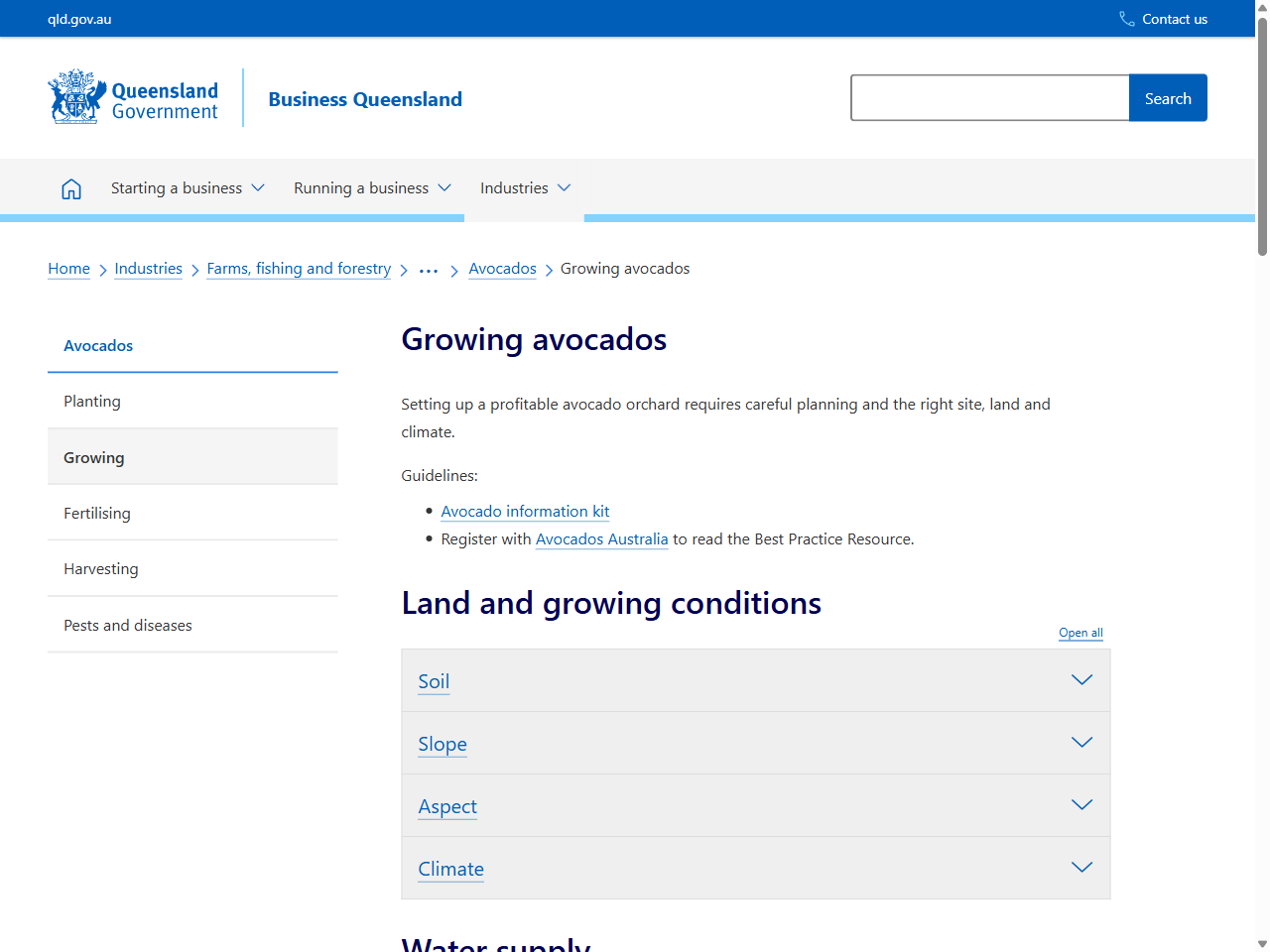Open the Industries dropdown menu
This screenshot has width=1270, height=952.
click(524, 187)
